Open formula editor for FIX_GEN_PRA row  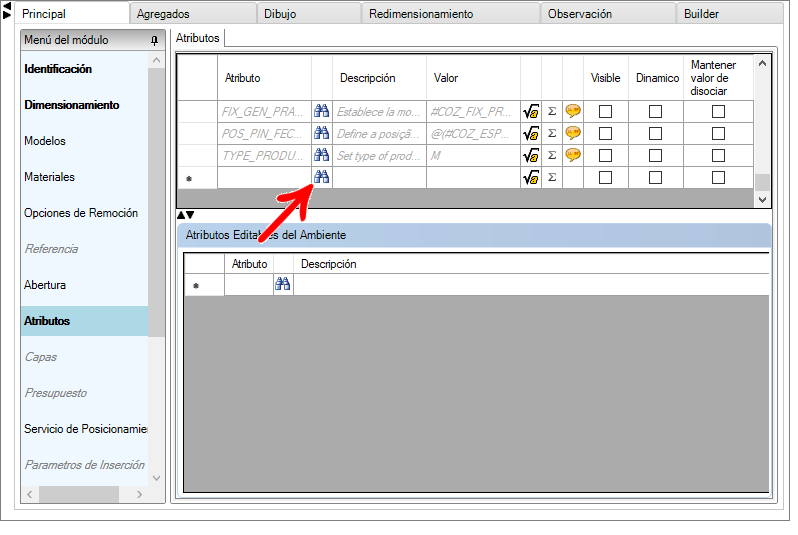(x=531, y=111)
